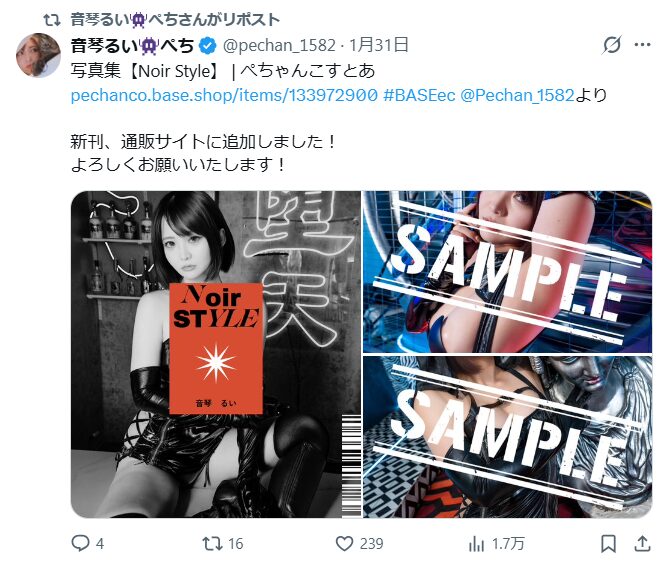667x565 pixels.
Task: Open the @Pechan_1582 mention link
Action: coord(517,95)
